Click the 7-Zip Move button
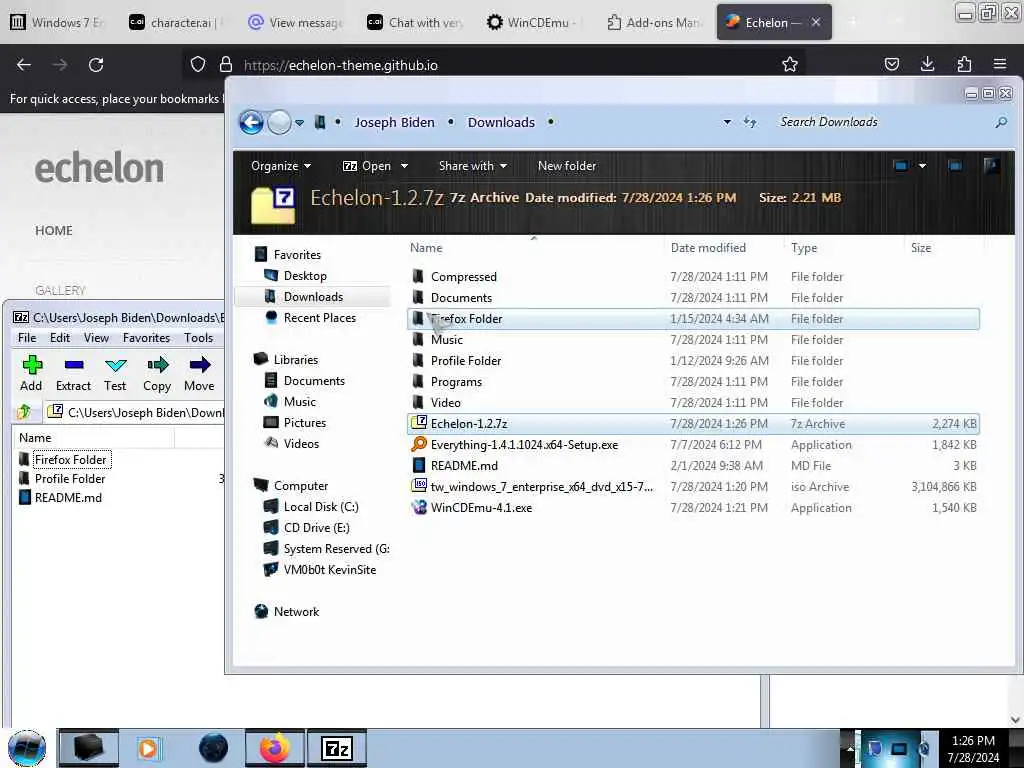The height and width of the screenshot is (768, 1024). coord(199,374)
